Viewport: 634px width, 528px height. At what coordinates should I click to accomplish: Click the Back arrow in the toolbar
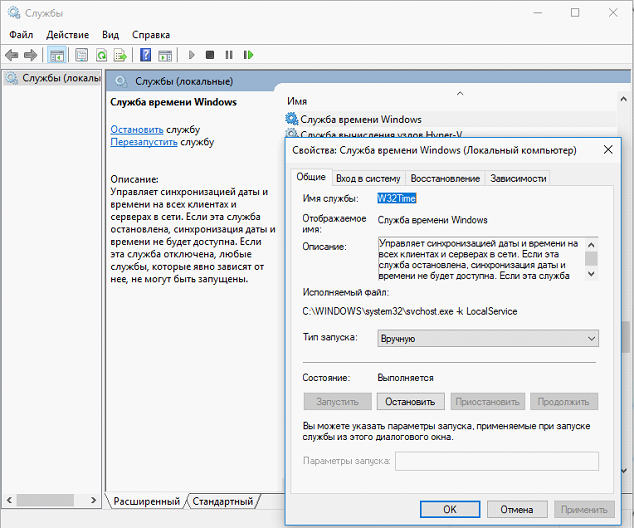coord(12,55)
